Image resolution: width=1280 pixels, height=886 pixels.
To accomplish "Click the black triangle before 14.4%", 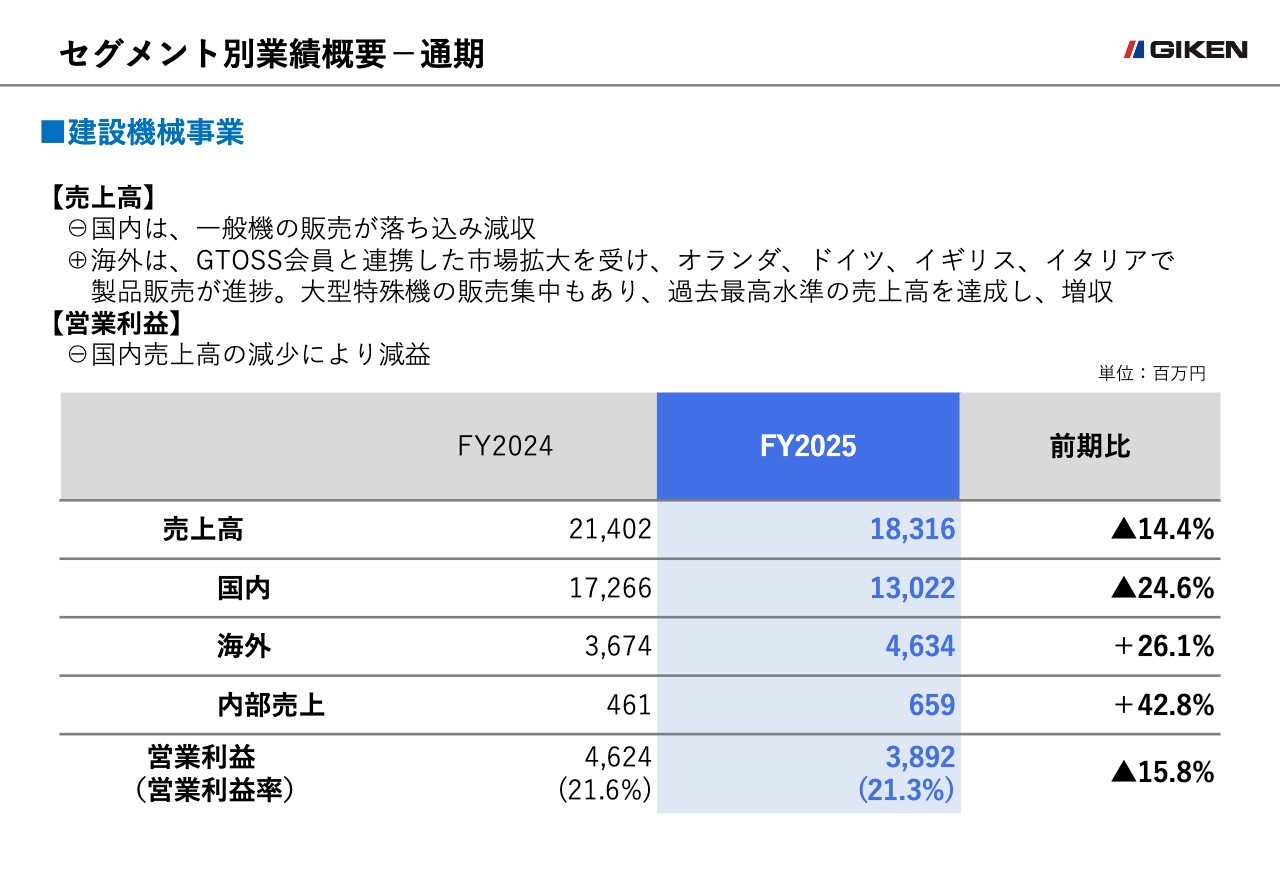I will (1121, 530).
